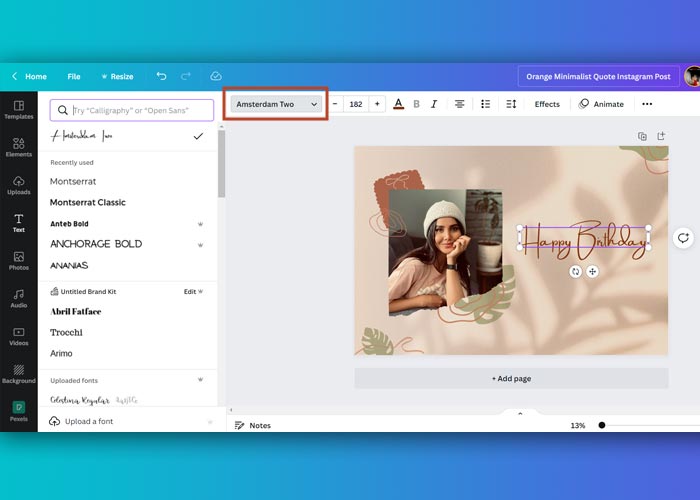Viewport: 700px width, 500px height.
Task: Choose the Montserrat Classic font
Action: click(x=88, y=202)
